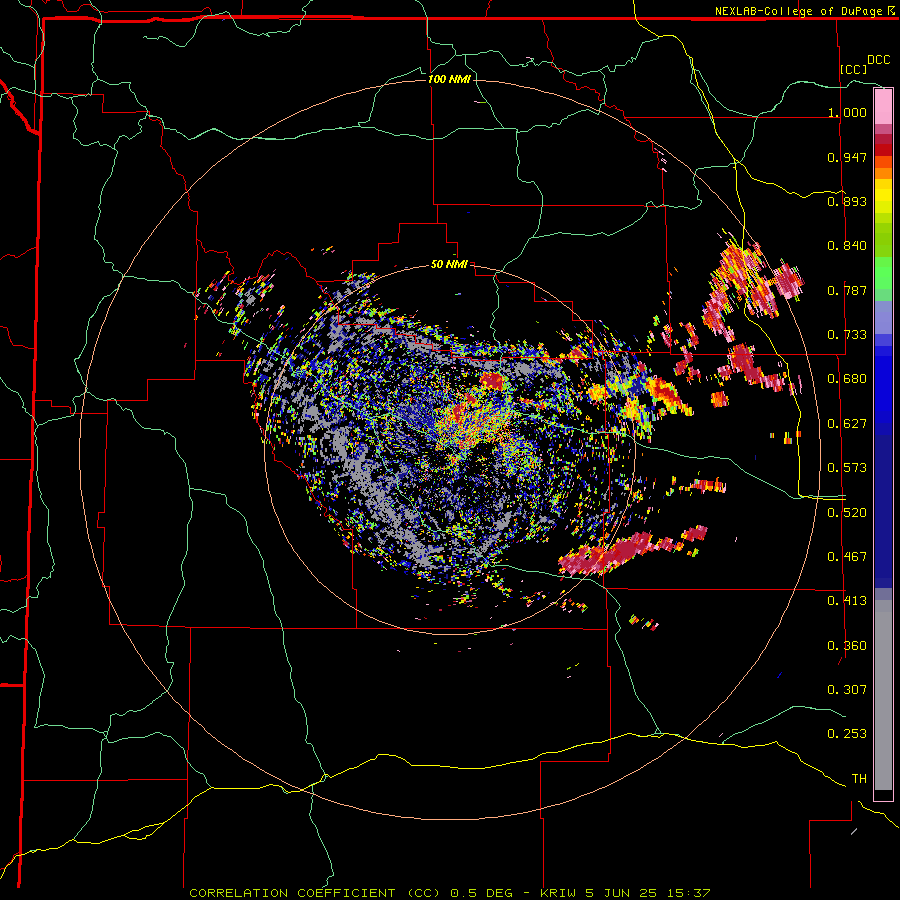Pick the bright green segment of color bar

[x=883, y=273]
